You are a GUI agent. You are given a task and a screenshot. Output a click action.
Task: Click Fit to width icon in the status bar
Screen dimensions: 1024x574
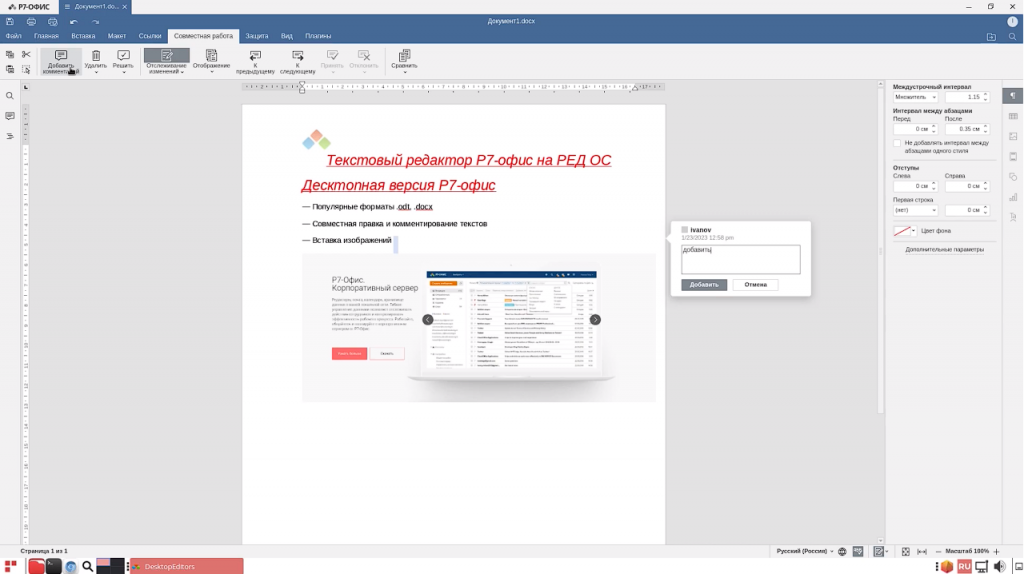point(922,552)
